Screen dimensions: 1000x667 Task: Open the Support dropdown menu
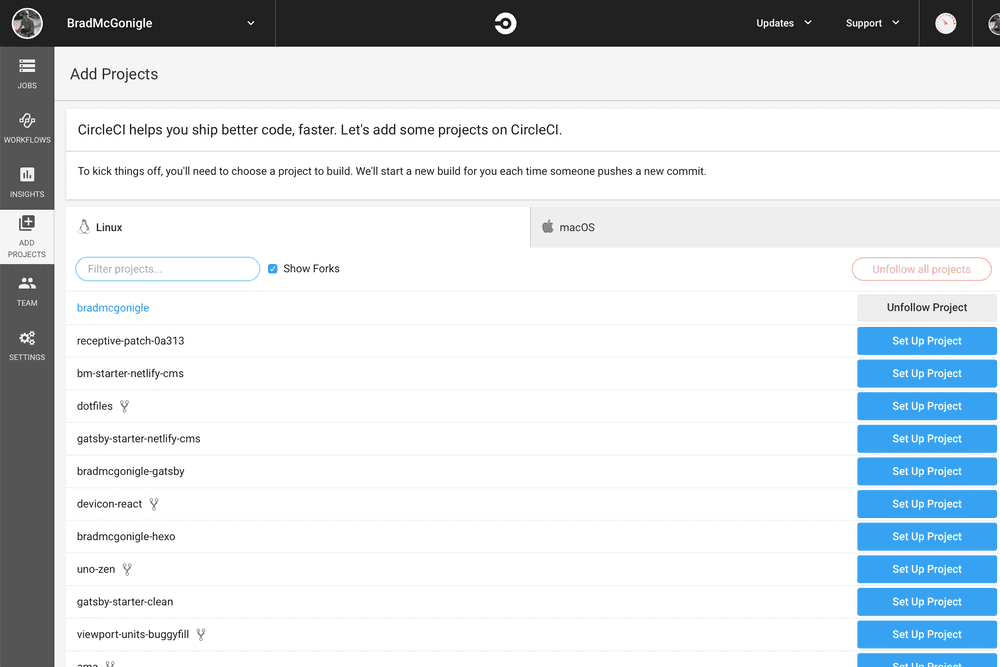pos(872,23)
